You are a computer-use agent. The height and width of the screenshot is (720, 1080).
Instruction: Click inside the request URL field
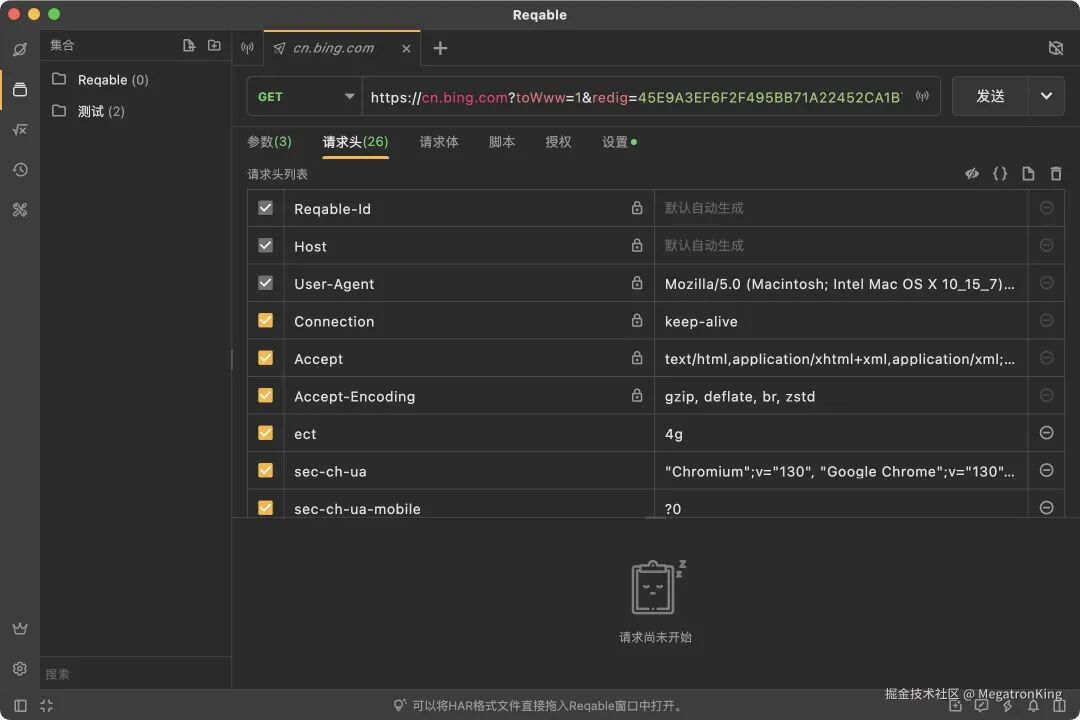coord(640,96)
